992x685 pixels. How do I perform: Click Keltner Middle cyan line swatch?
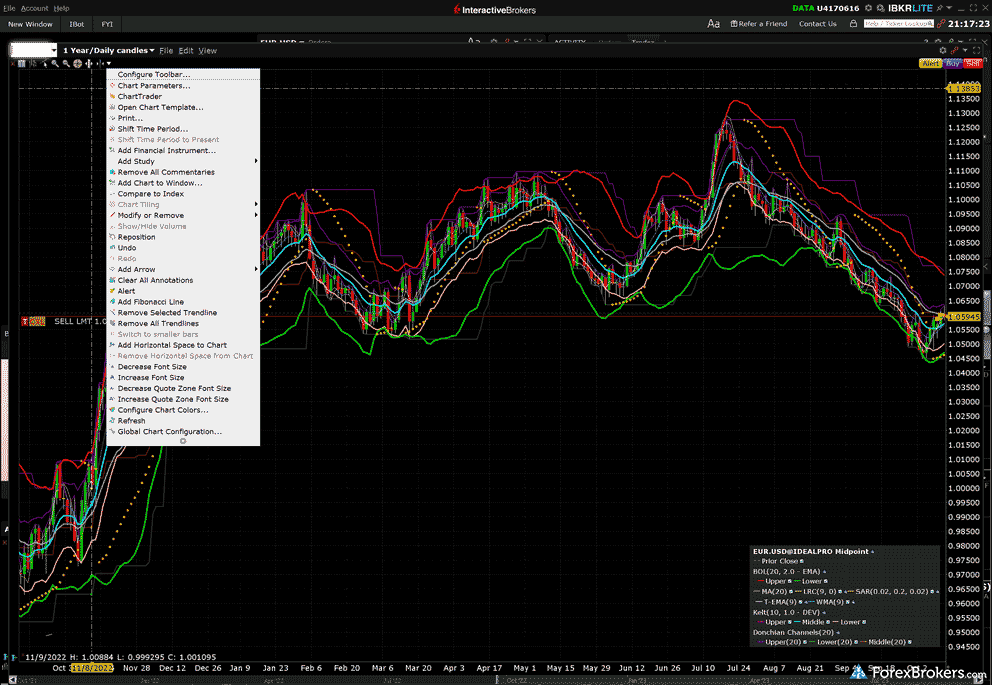[x=797, y=622]
